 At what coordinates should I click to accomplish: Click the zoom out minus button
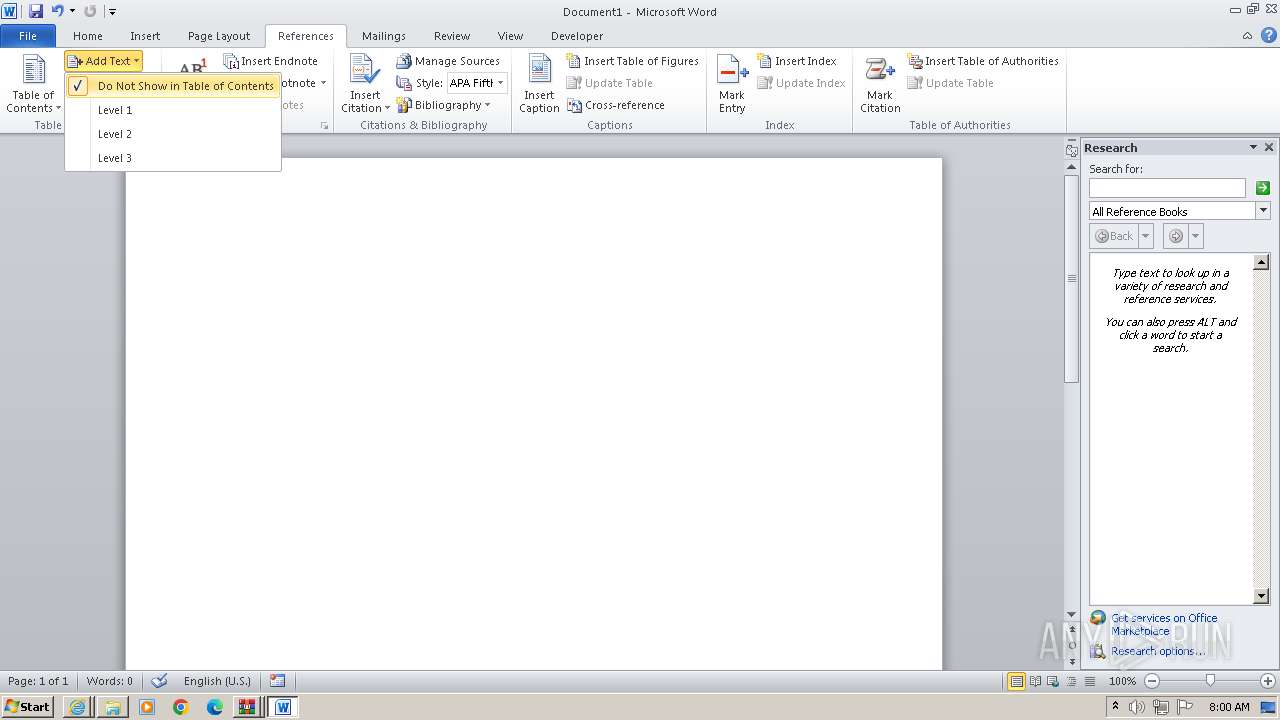(x=1151, y=681)
